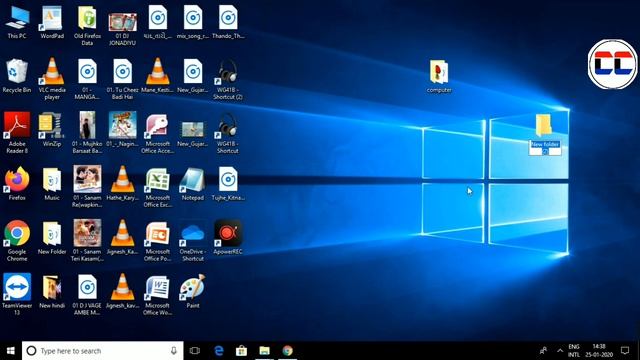
Task: Select the WG41B - Shortcut (2) icon
Action: click(x=228, y=79)
